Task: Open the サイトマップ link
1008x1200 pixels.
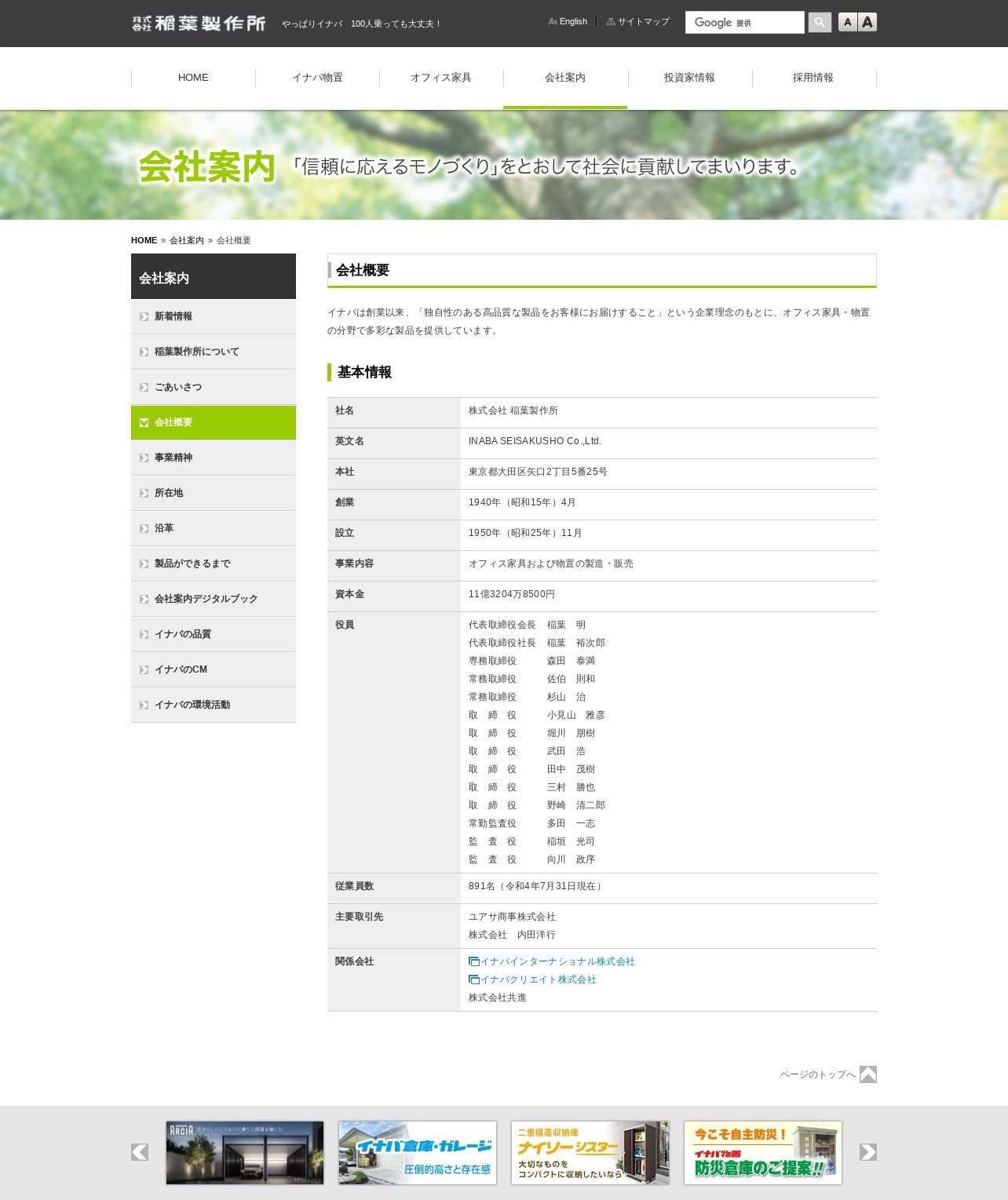Action: pos(644,22)
